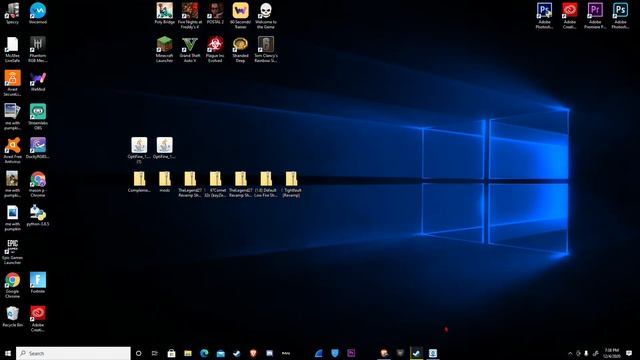Select the python installer icon
The height and width of the screenshot is (360, 640).
tap(38, 216)
